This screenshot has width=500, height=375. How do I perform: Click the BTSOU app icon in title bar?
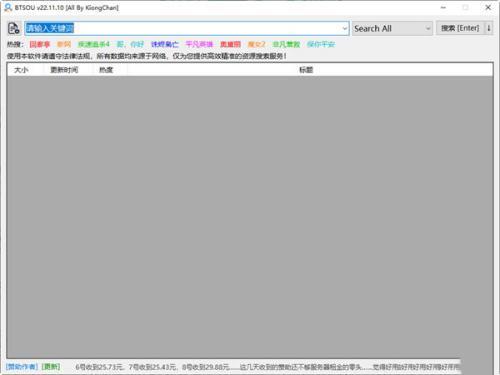pos(8,7)
